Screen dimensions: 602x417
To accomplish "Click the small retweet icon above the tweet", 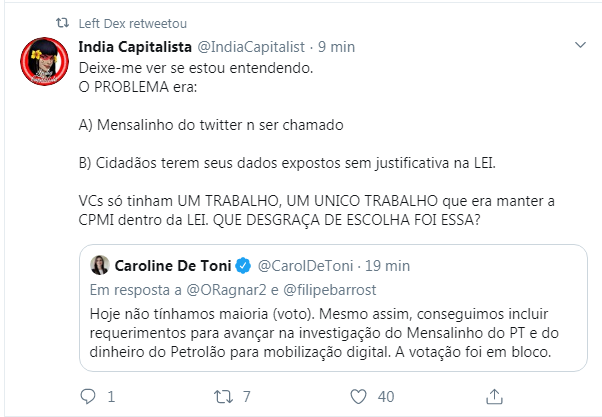I will [62, 23].
